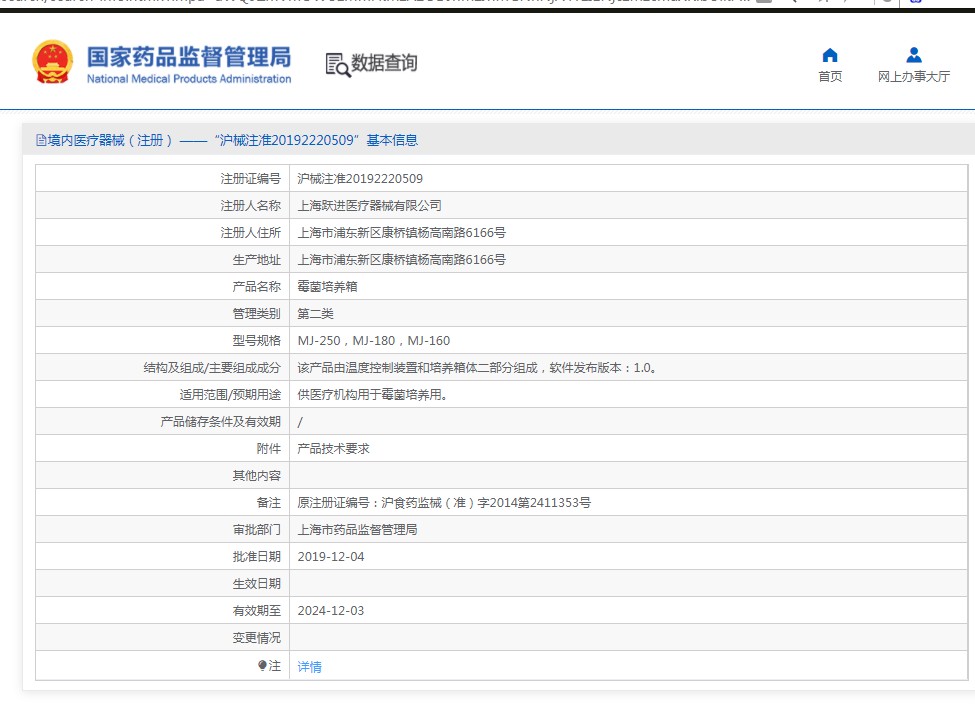The height and width of the screenshot is (711, 975).
Task: Select the 备注 original registration number text
Action: pos(444,503)
